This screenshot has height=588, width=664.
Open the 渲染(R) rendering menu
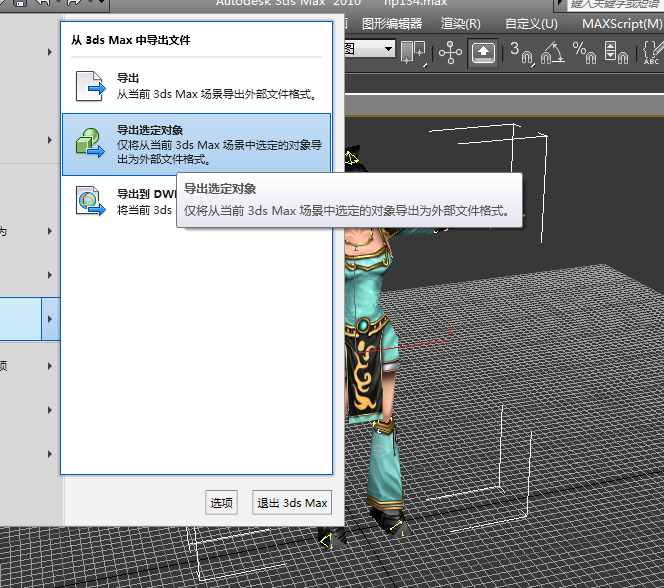pyautogui.click(x=461, y=24)
